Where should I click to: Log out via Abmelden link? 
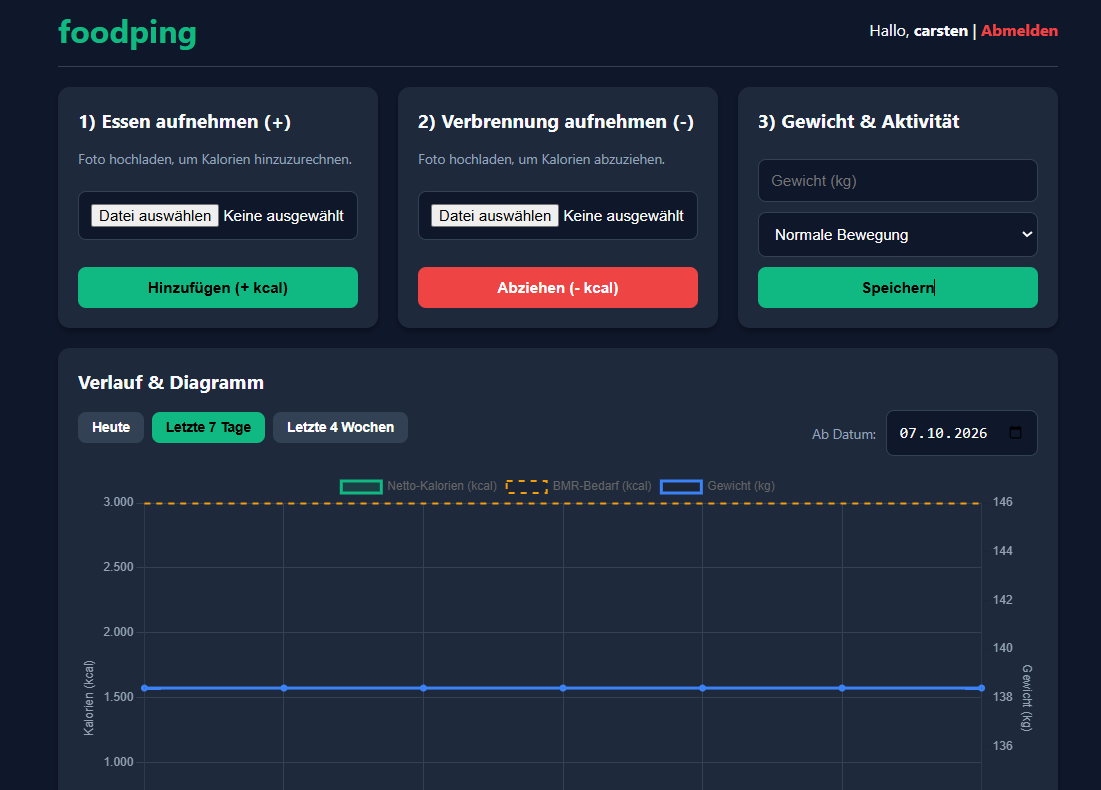click(1019, 31)
